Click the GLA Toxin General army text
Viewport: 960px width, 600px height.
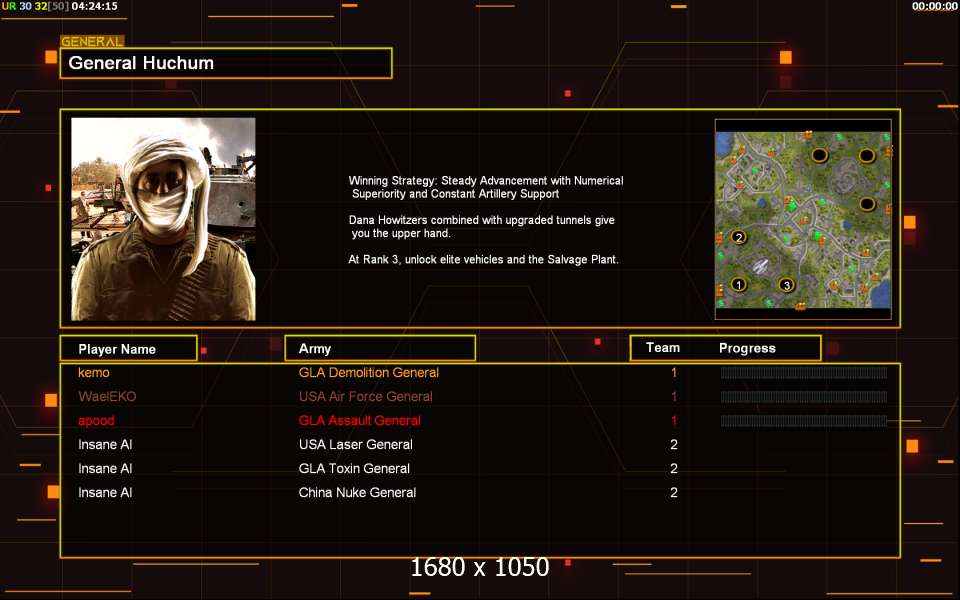tap(354, 468)
